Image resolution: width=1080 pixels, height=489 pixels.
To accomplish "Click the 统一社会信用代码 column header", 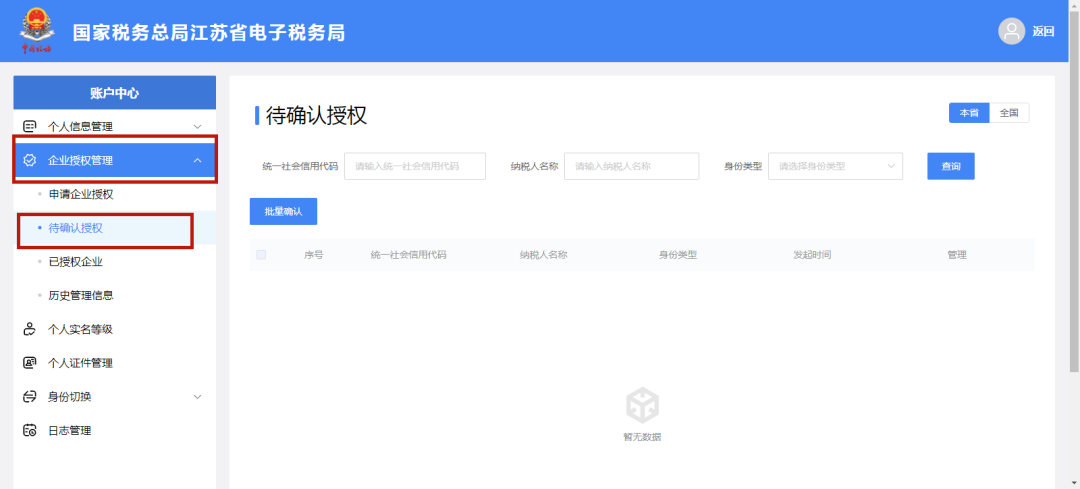I will [x=408, y=255].
